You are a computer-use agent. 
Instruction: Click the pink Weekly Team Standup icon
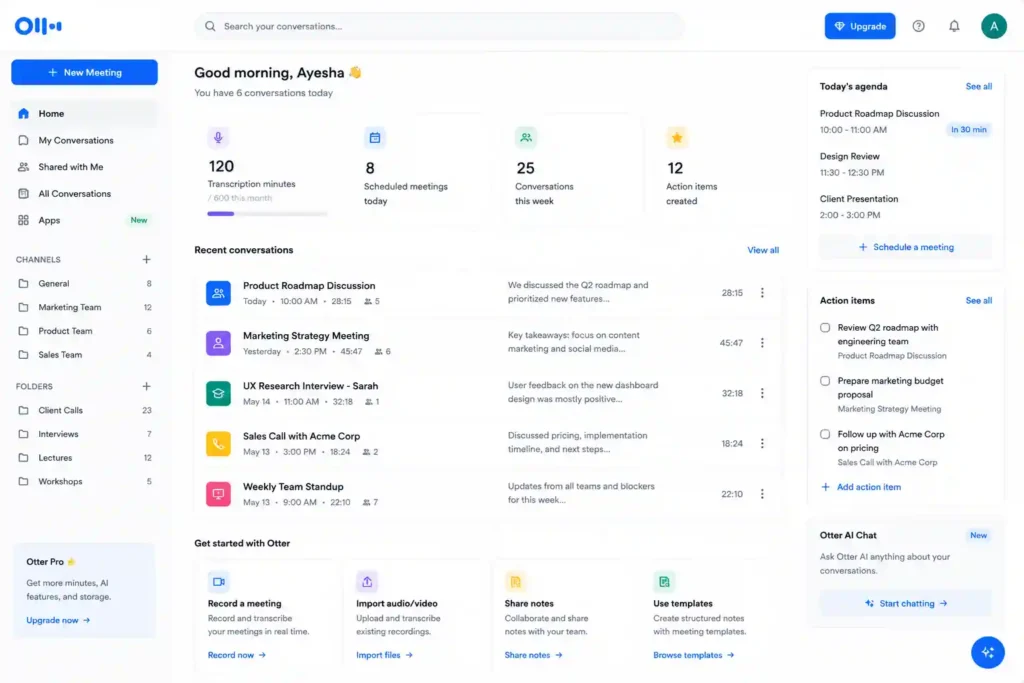point(218,494)
